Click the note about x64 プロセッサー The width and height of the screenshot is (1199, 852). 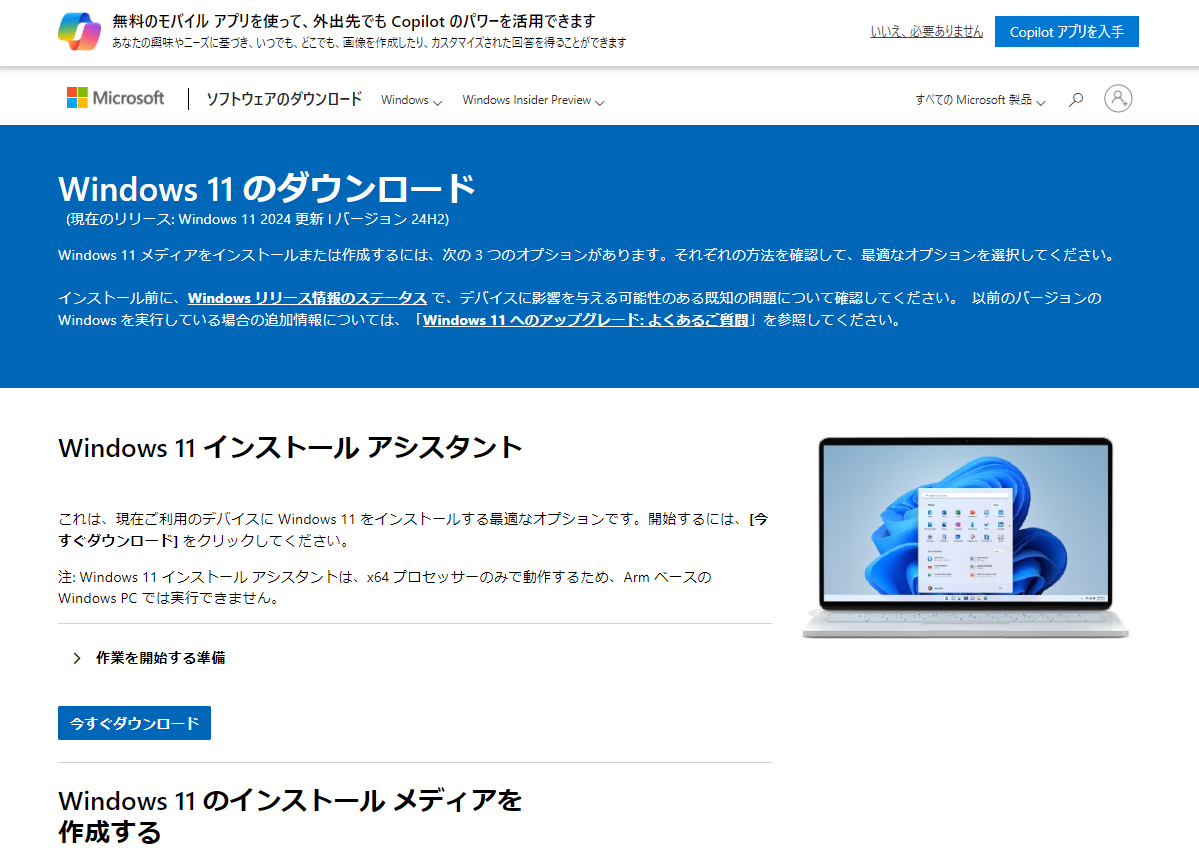click(x=385, y=587)
